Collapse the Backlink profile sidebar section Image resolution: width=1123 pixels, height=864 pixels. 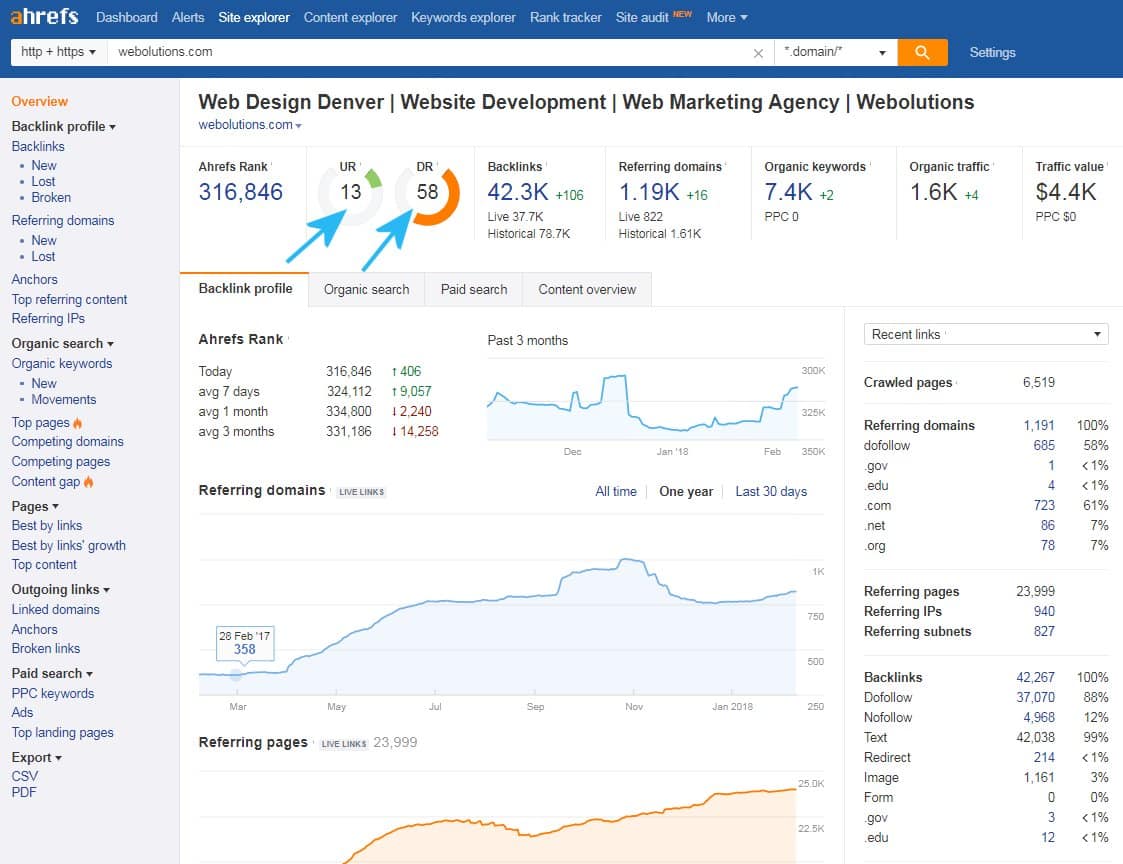coord(63,126)
